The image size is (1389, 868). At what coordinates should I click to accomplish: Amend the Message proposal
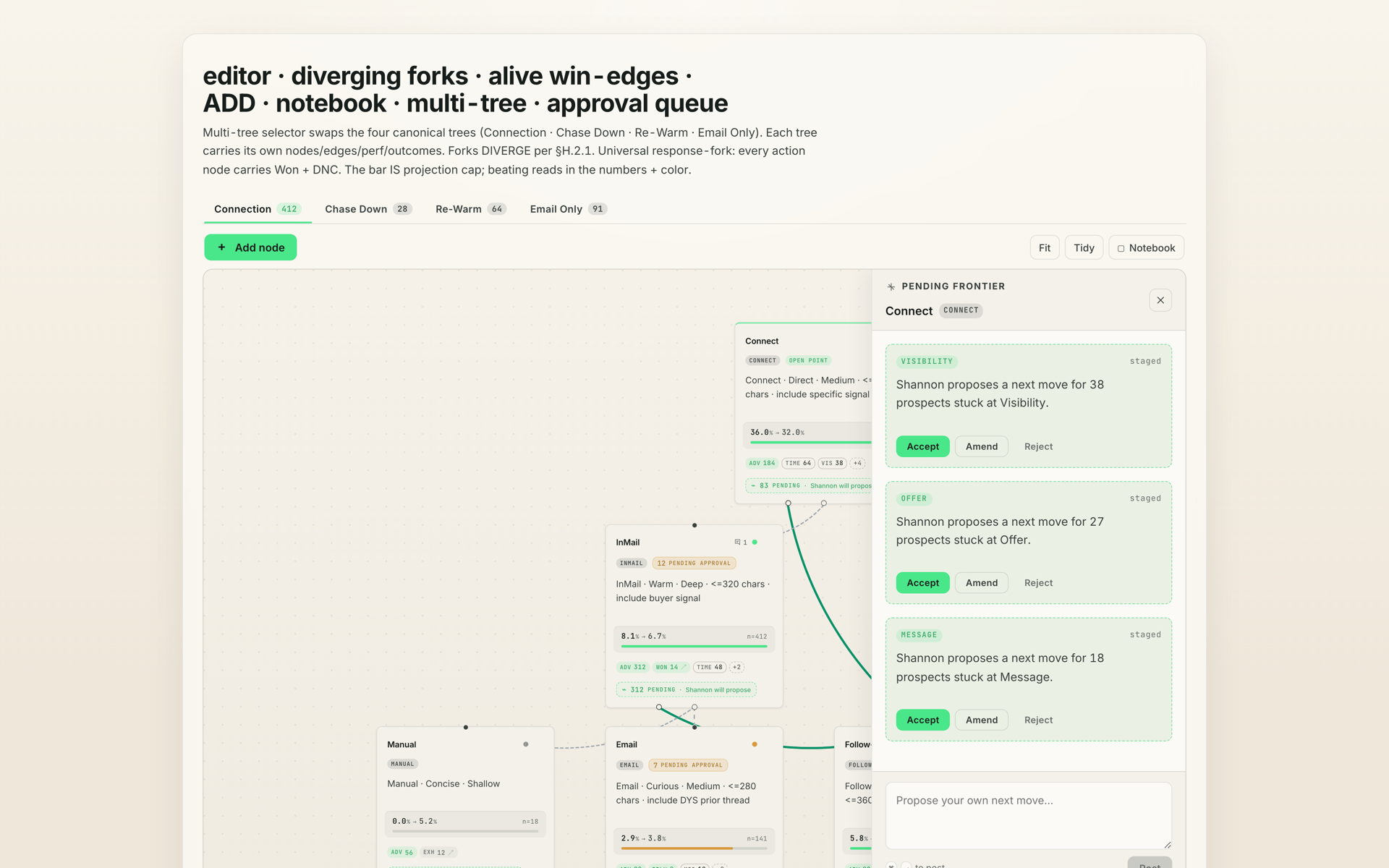coord(982,720)
